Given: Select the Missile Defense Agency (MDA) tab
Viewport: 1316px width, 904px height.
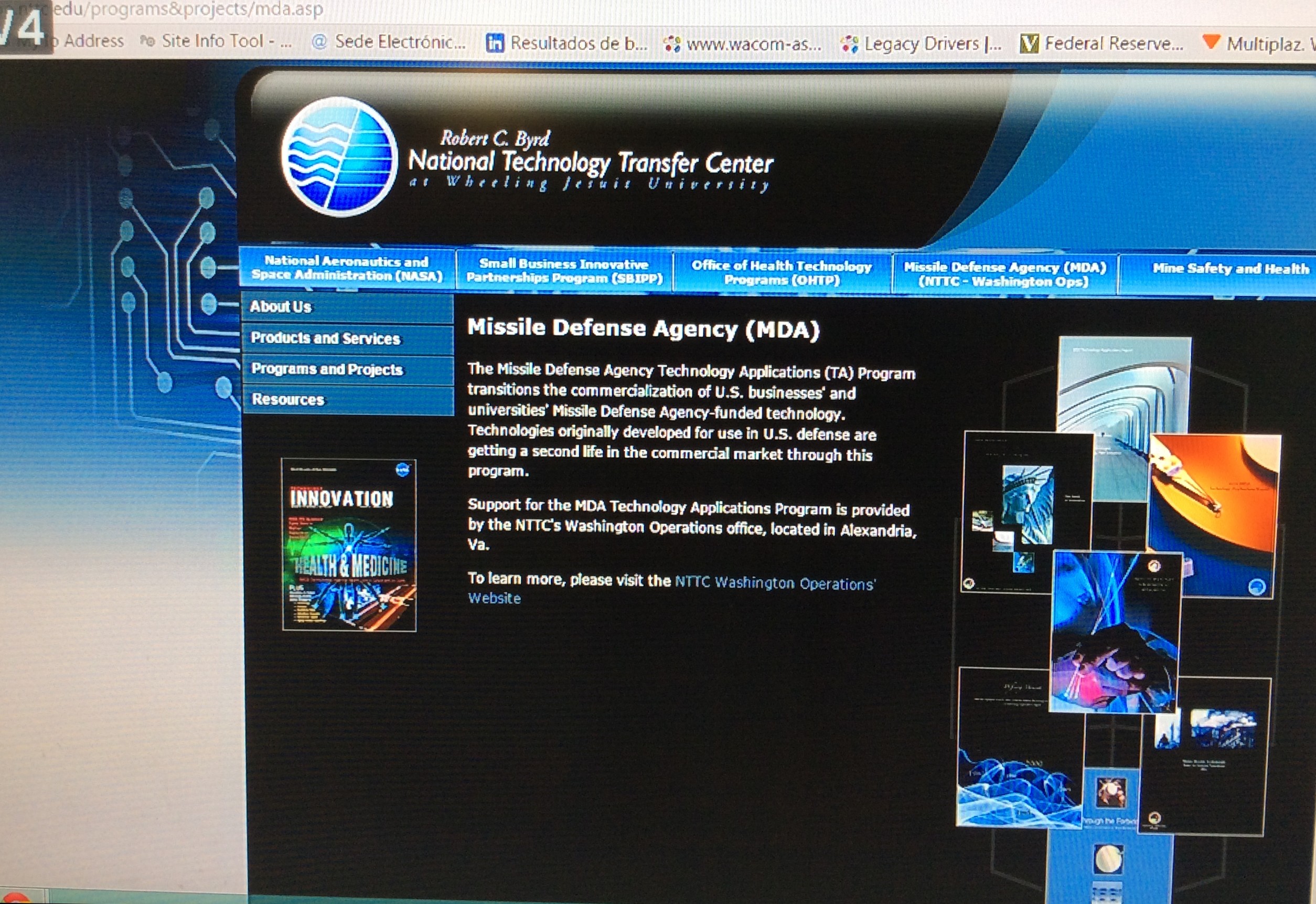Looking at the screenshot, I should coord(1004,274).
